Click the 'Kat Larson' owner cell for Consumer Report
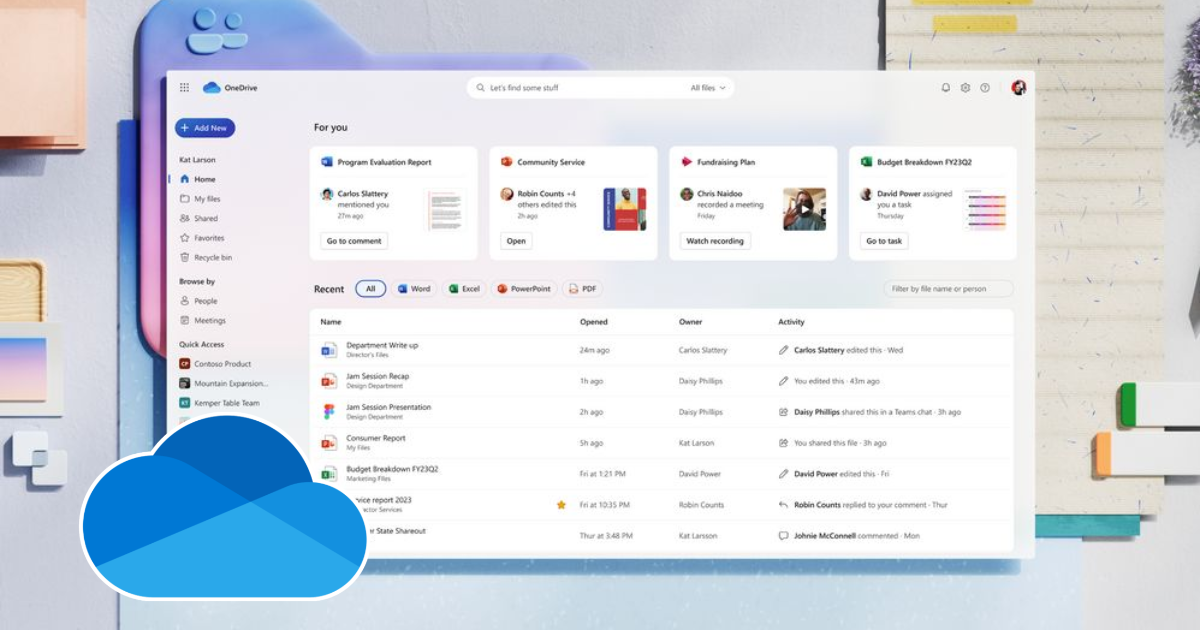 click(x=697, y=443)
